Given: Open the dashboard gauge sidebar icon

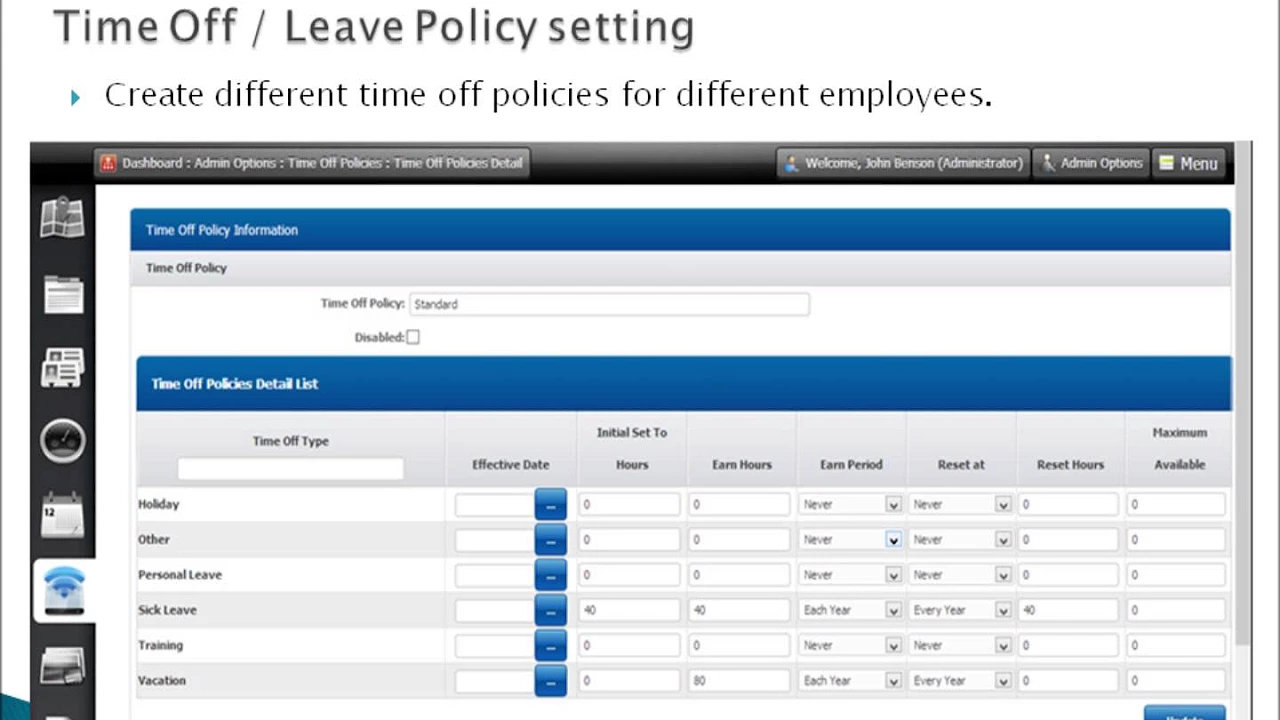Looking at the screenshot, I should pos(63,441).
